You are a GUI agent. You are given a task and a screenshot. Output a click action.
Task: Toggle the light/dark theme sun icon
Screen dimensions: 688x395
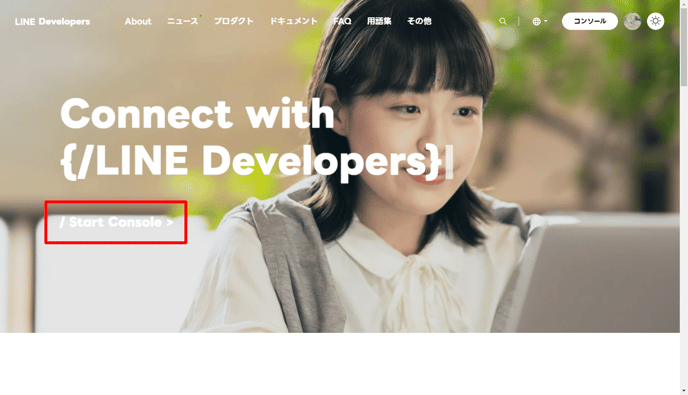coord(656,21)
